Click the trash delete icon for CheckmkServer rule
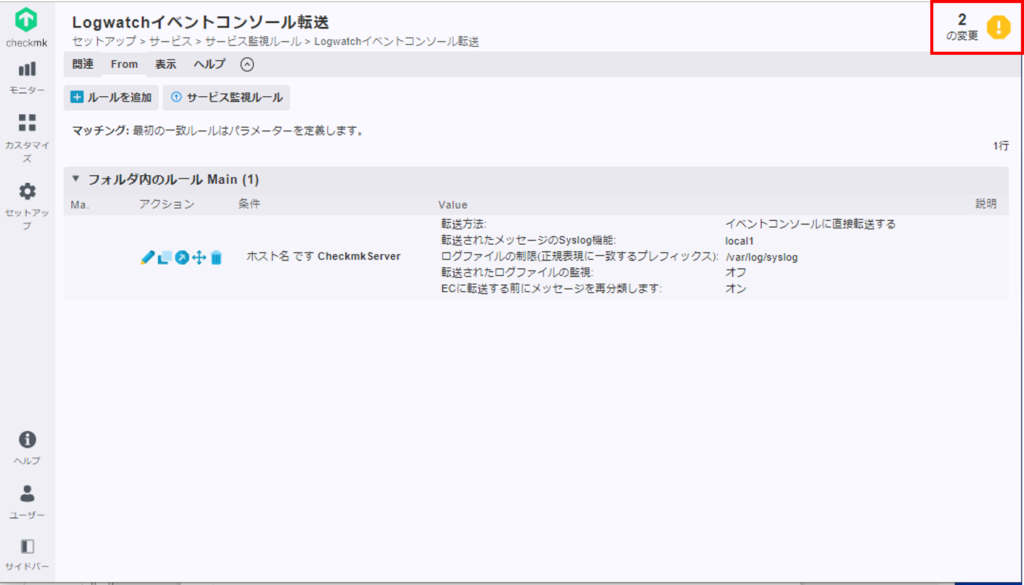 tap(217, 258)
